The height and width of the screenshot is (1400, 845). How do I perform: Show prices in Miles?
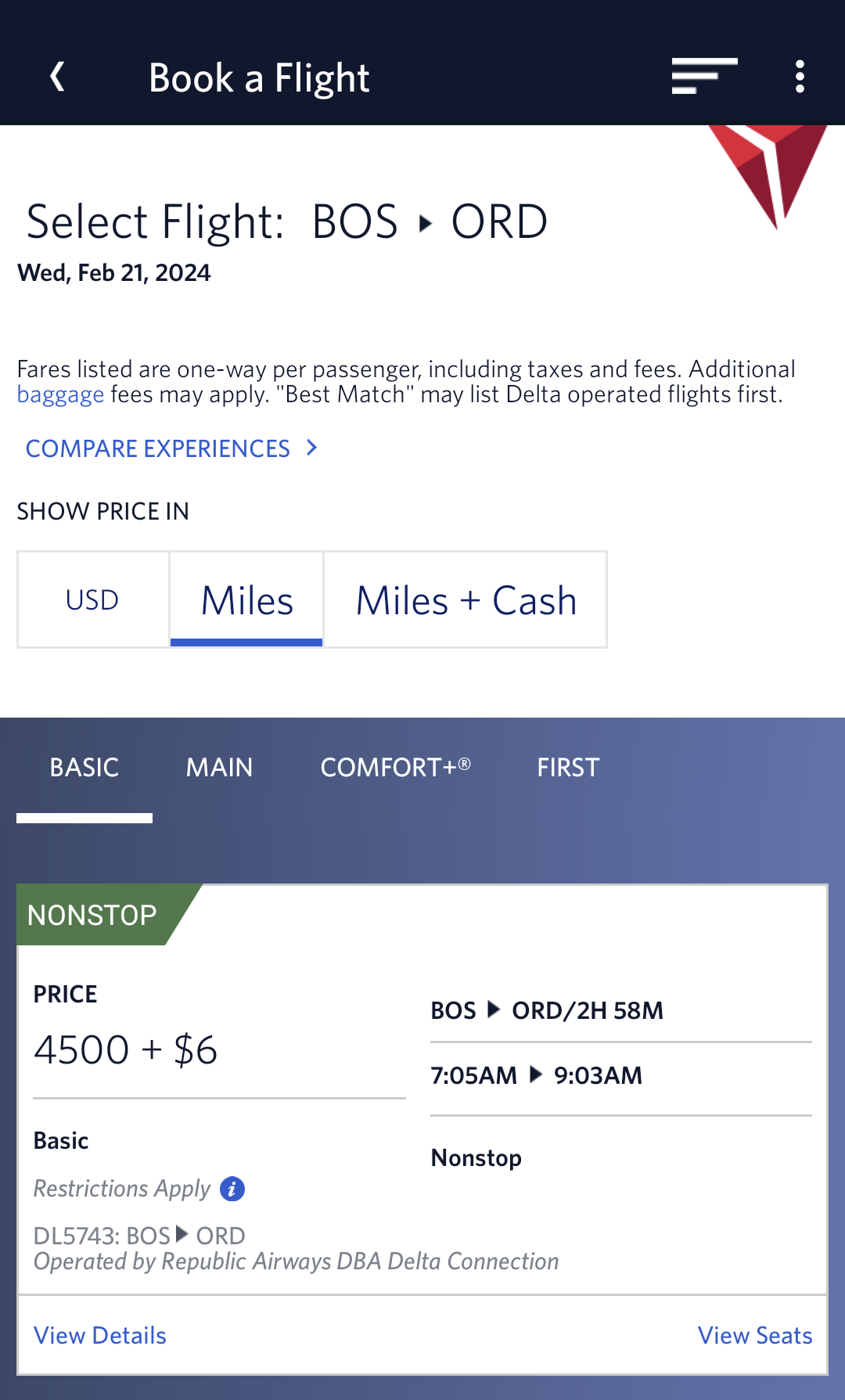coord(246,600)
